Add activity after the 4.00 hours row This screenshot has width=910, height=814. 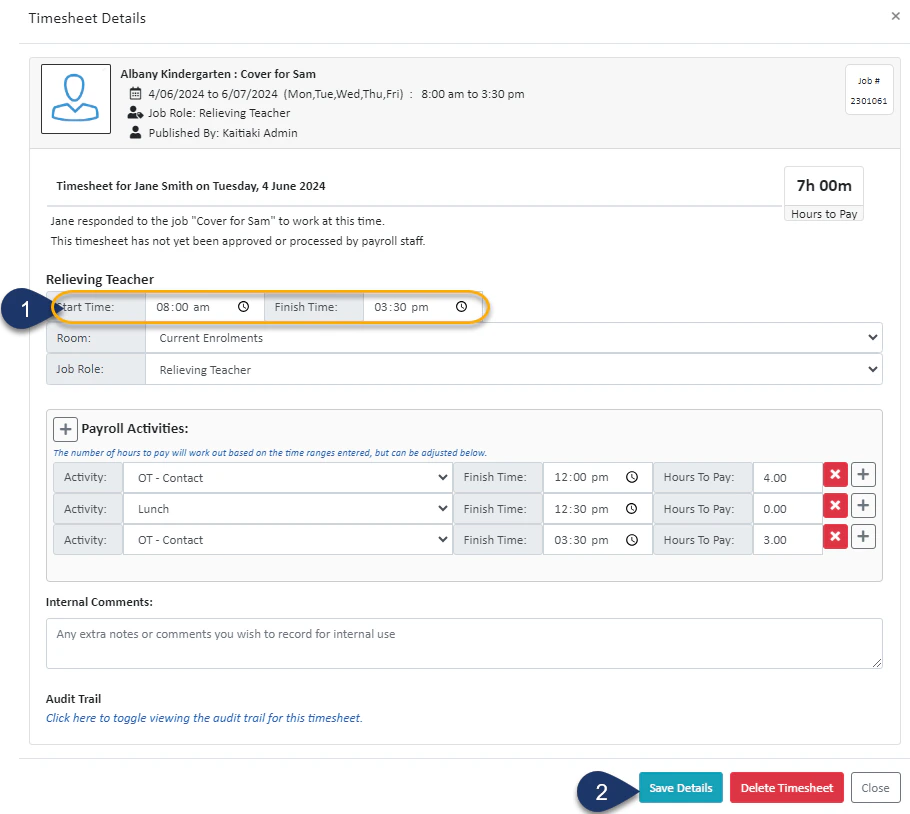tap(863, 475)
